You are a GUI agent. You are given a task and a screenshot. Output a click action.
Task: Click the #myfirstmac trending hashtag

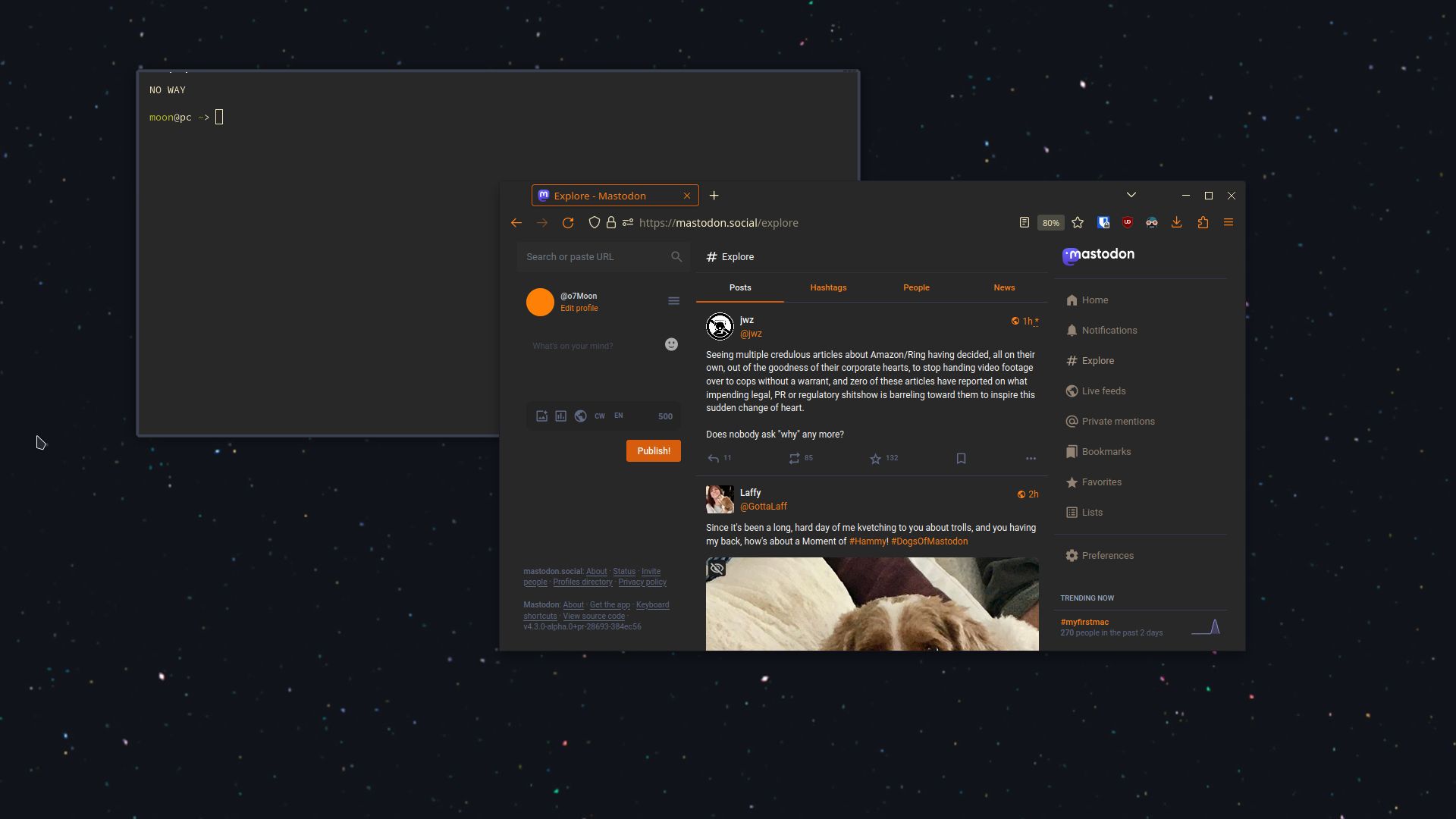[x=1084, y=622]
